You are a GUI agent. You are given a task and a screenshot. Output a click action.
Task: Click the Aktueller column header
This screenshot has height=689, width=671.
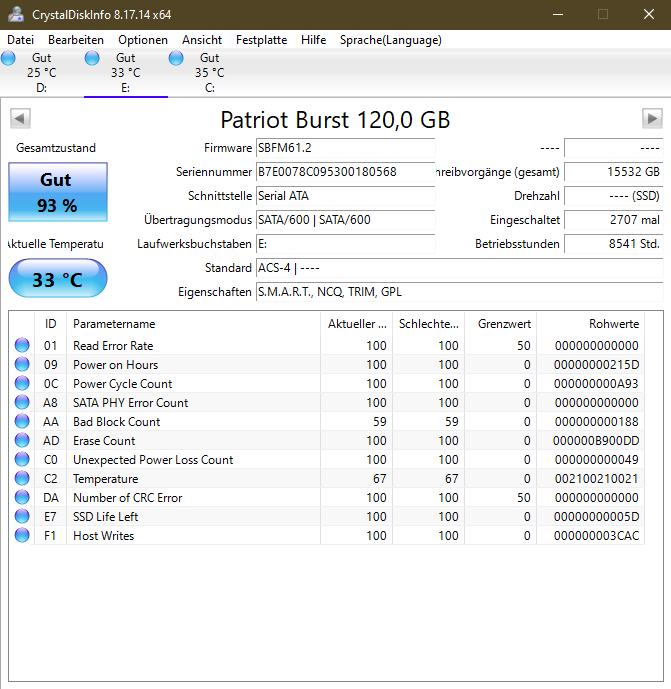(x=357, y=324)
